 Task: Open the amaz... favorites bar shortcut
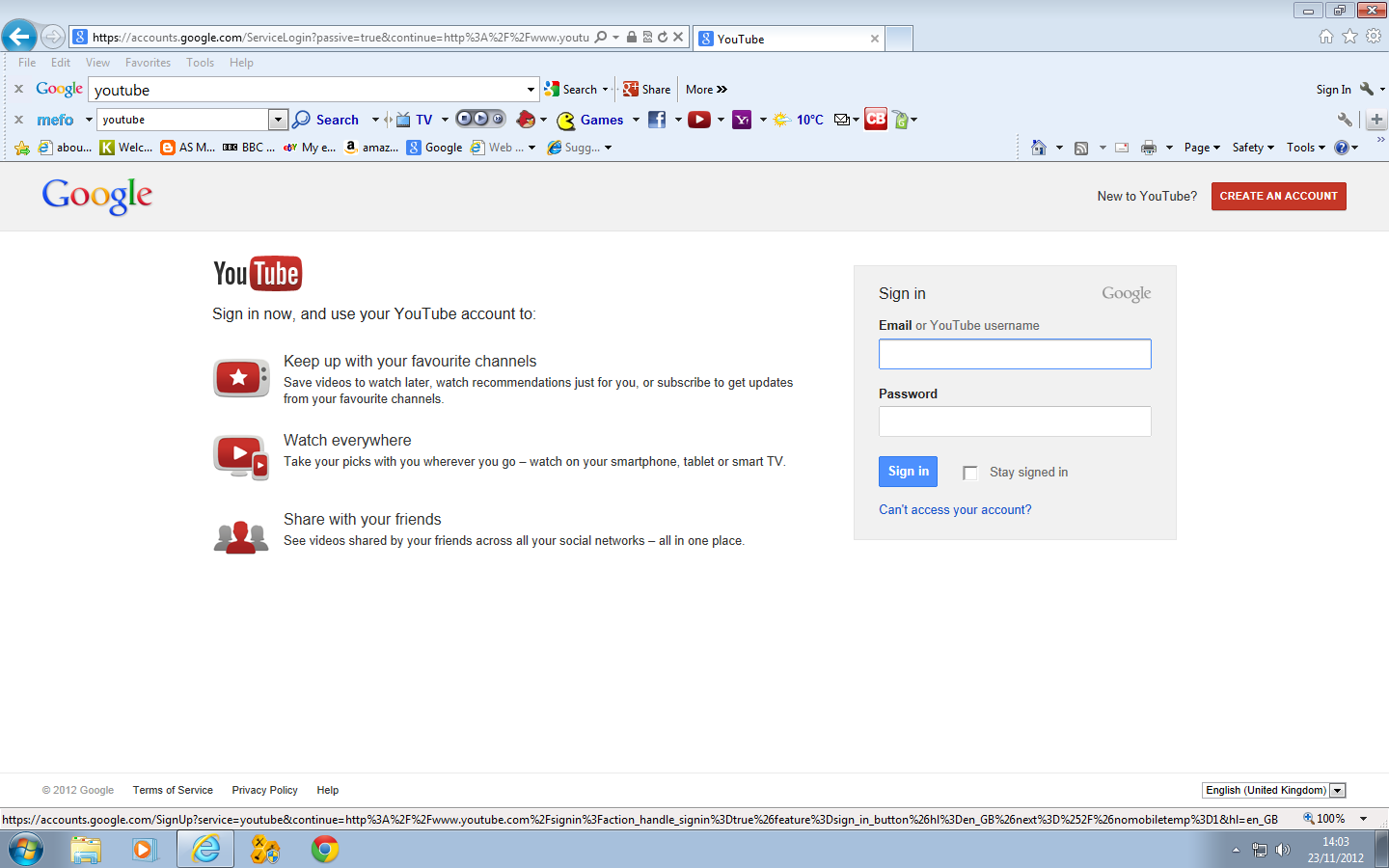pyautogui.click(x=371, y=148)
